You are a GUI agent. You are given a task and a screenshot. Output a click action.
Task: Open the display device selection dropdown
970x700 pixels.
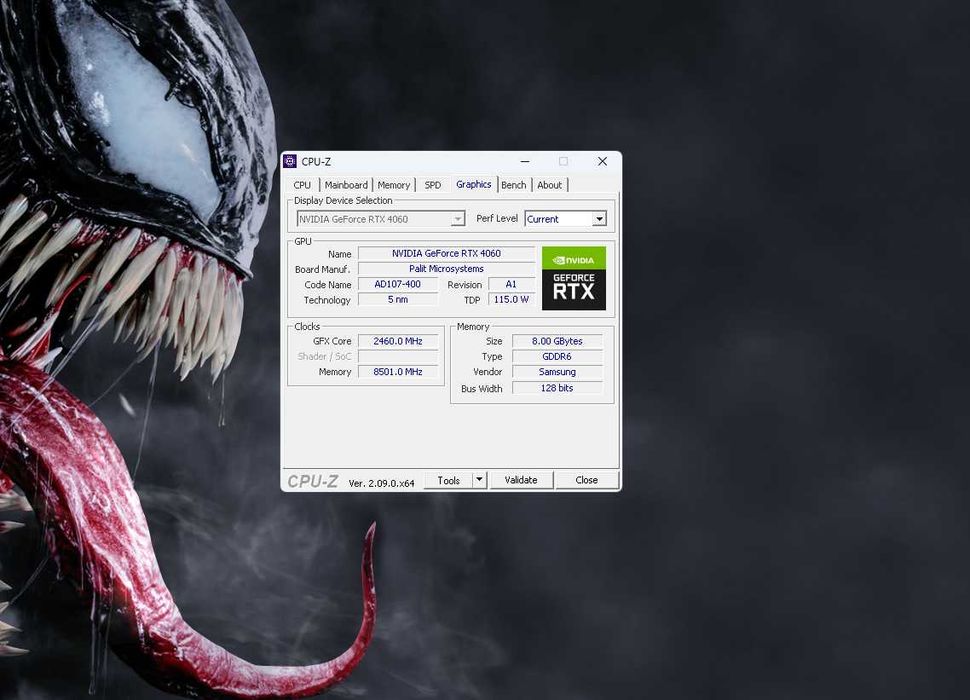click(x=381, y=219)
